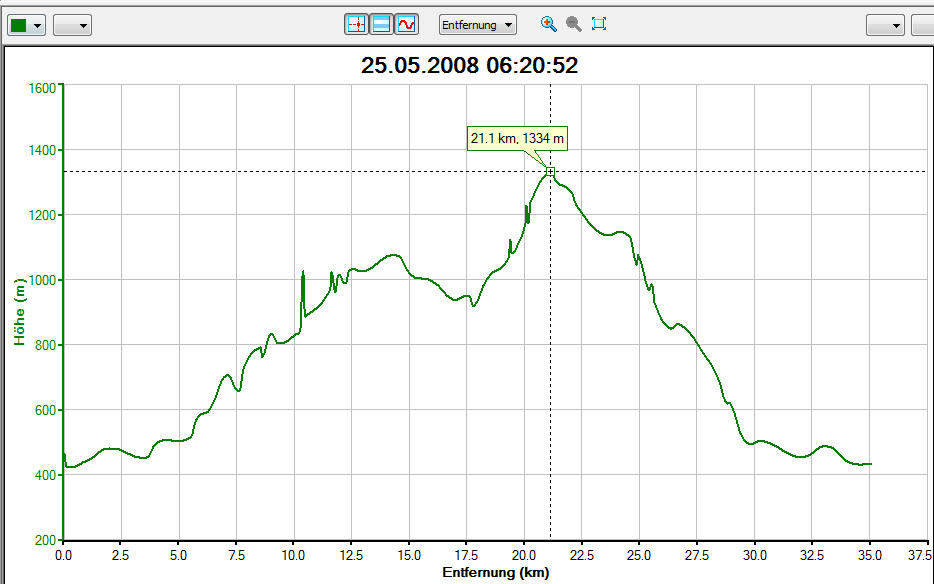Click the 30.0 distance axis label
The height and width of the screenshot is (584, 934).
(754, 555)
